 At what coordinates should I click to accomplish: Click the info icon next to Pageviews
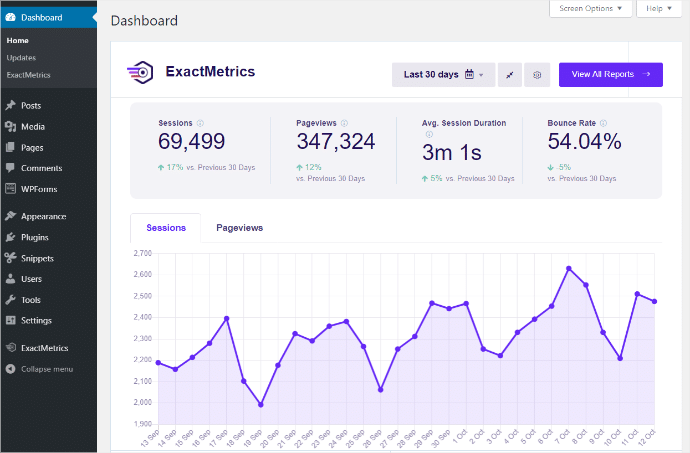pyautogui.click(x=345, y=123)
